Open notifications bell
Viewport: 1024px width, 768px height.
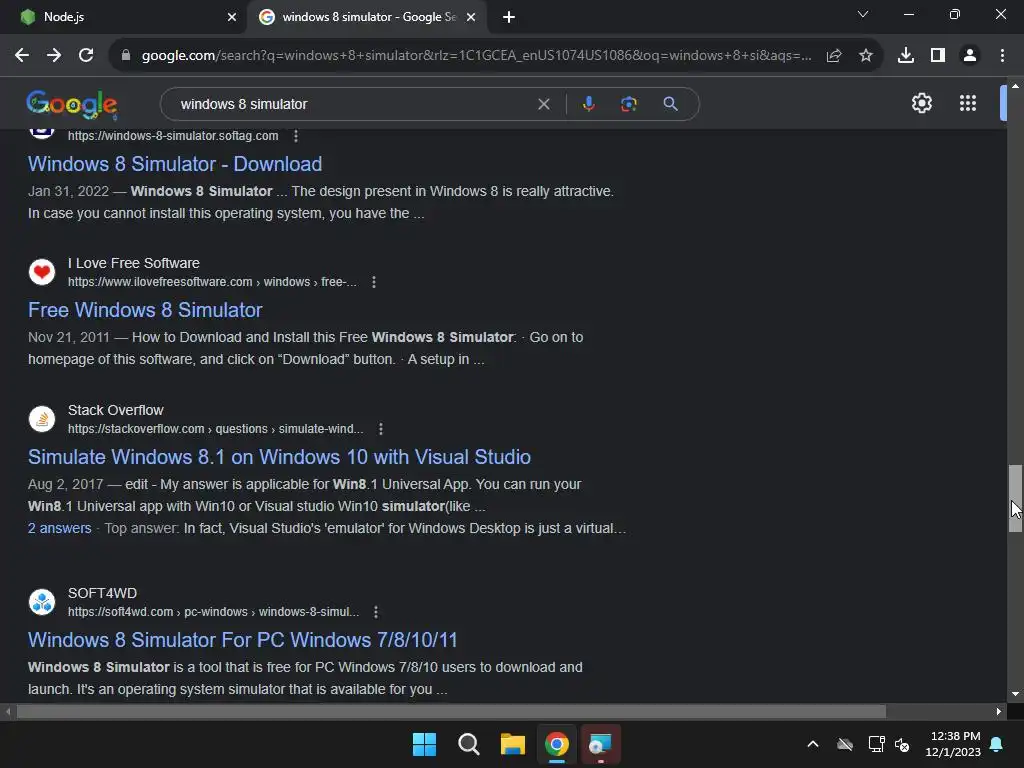[997, 744]
